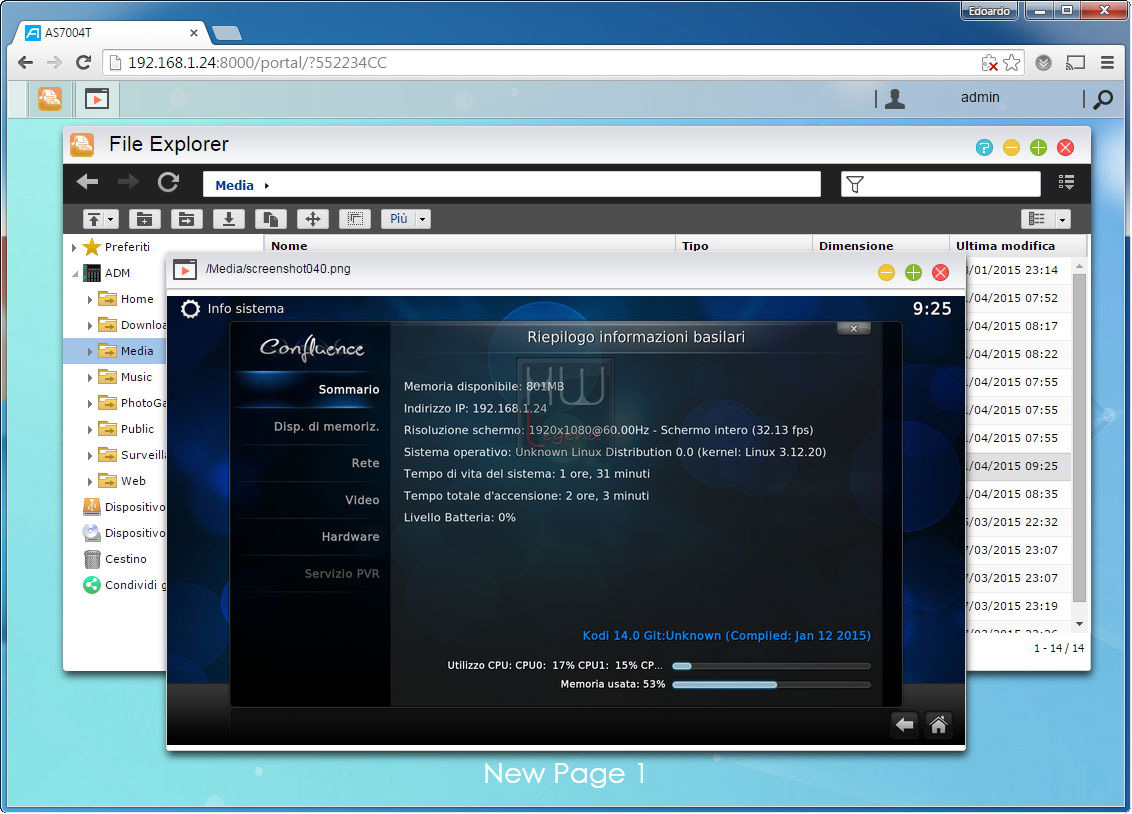Switch to the list view layout
The width and height of the screenshot is (1132, 814).
[1037, 219]
